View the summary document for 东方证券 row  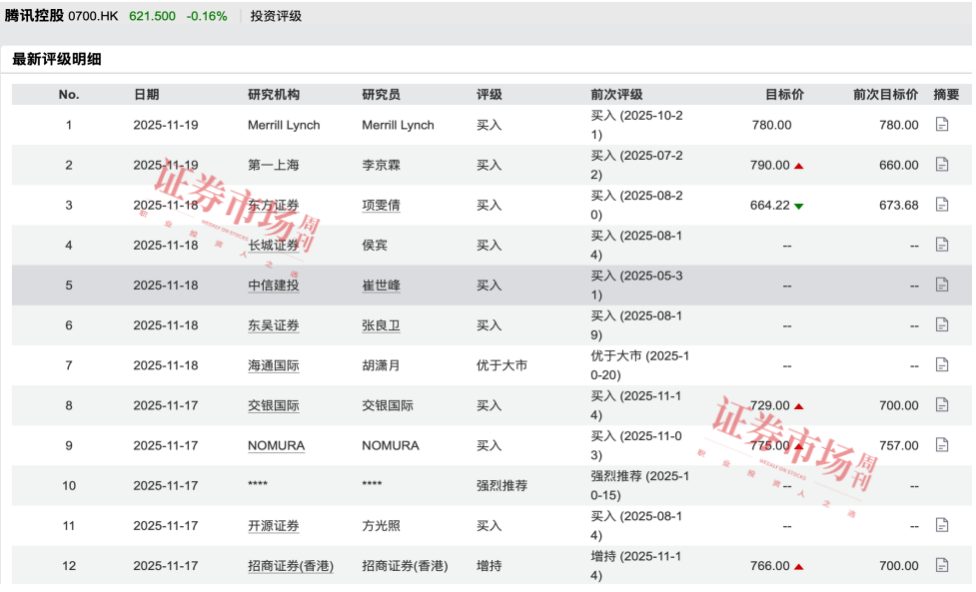click(x=940, y=204)
